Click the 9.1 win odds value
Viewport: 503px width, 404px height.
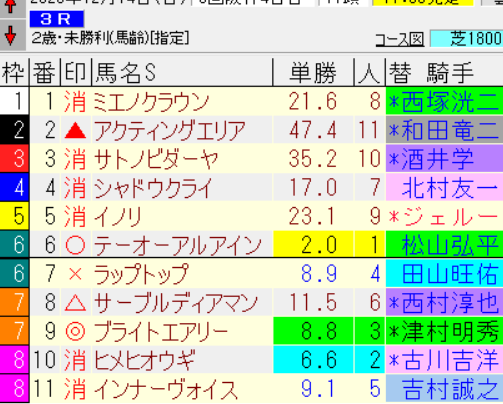[x=319, y=389]
